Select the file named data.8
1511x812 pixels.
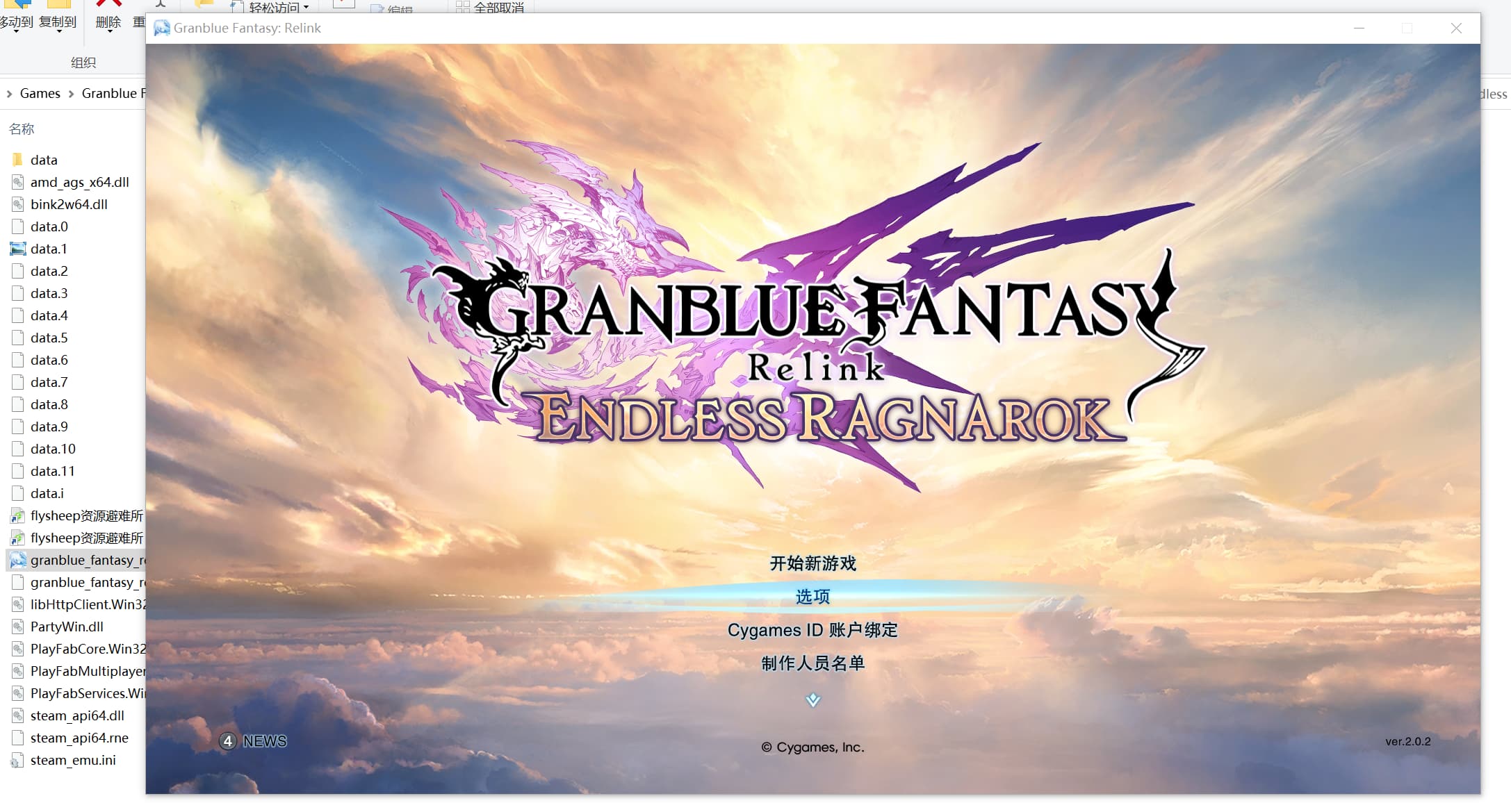(49, 404)
